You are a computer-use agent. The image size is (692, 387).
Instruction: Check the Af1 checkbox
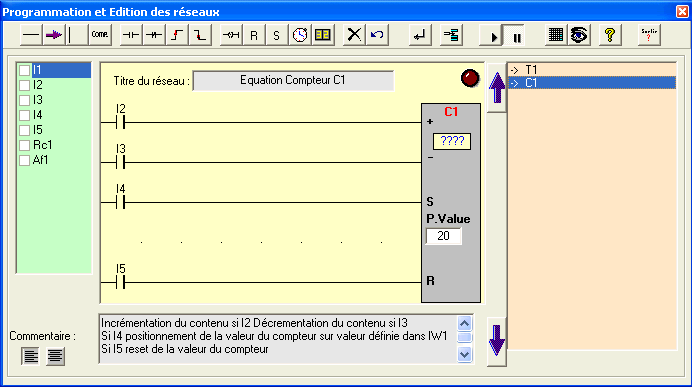point(25,160)
